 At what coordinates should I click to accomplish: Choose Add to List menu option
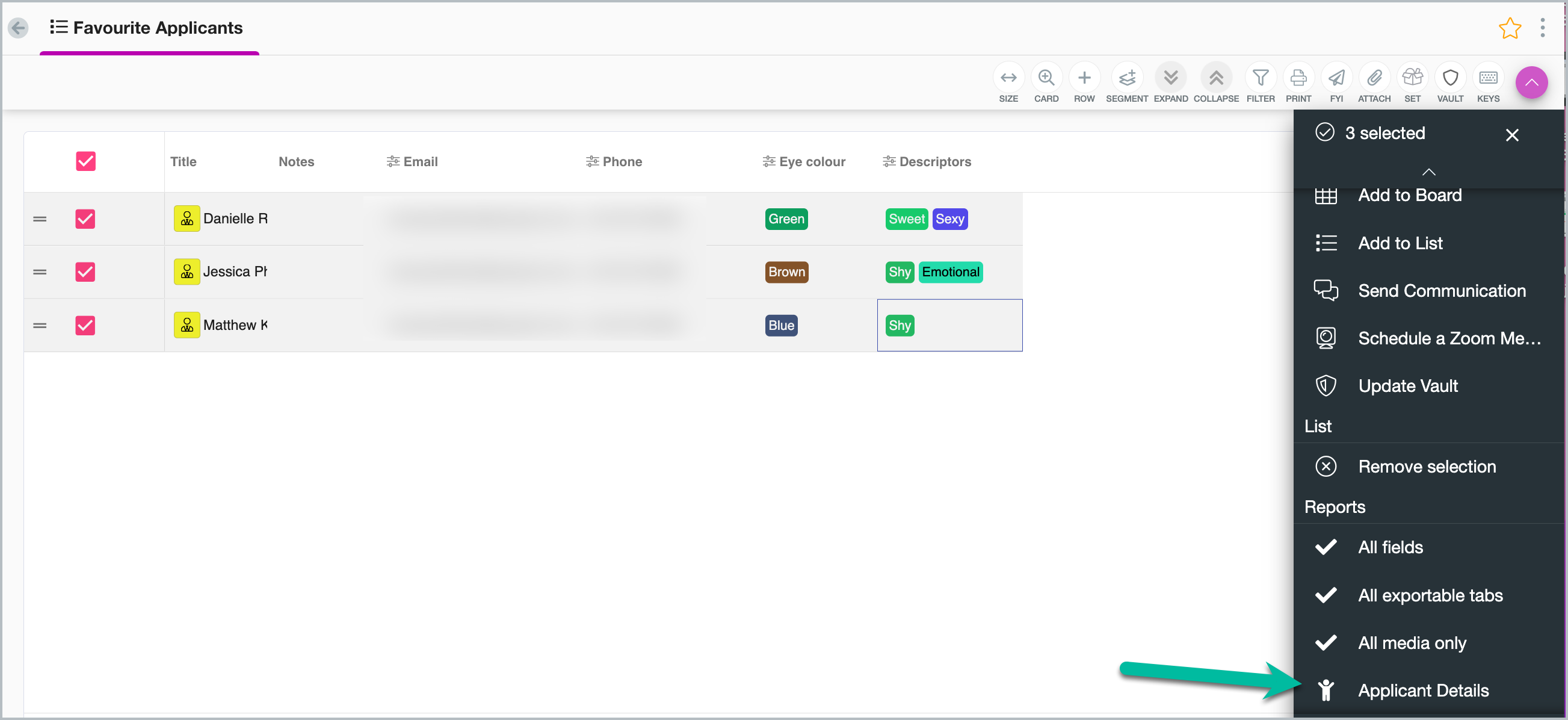point(1400,243)
